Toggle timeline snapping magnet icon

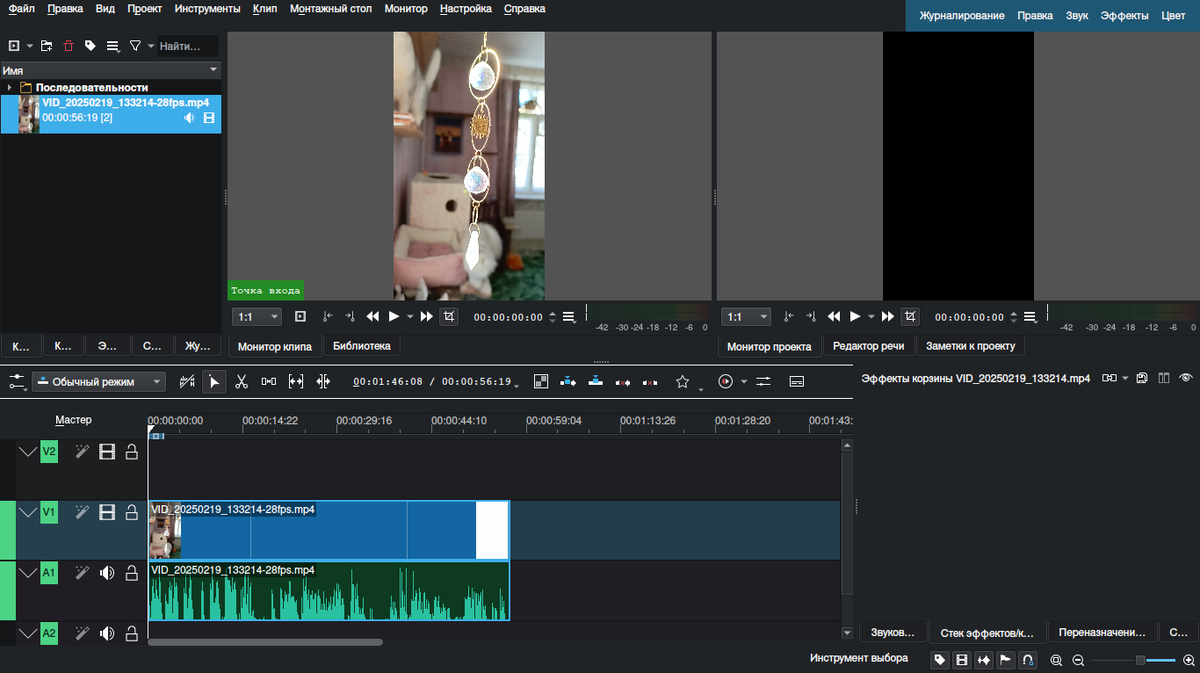[x=1027, y=660]
